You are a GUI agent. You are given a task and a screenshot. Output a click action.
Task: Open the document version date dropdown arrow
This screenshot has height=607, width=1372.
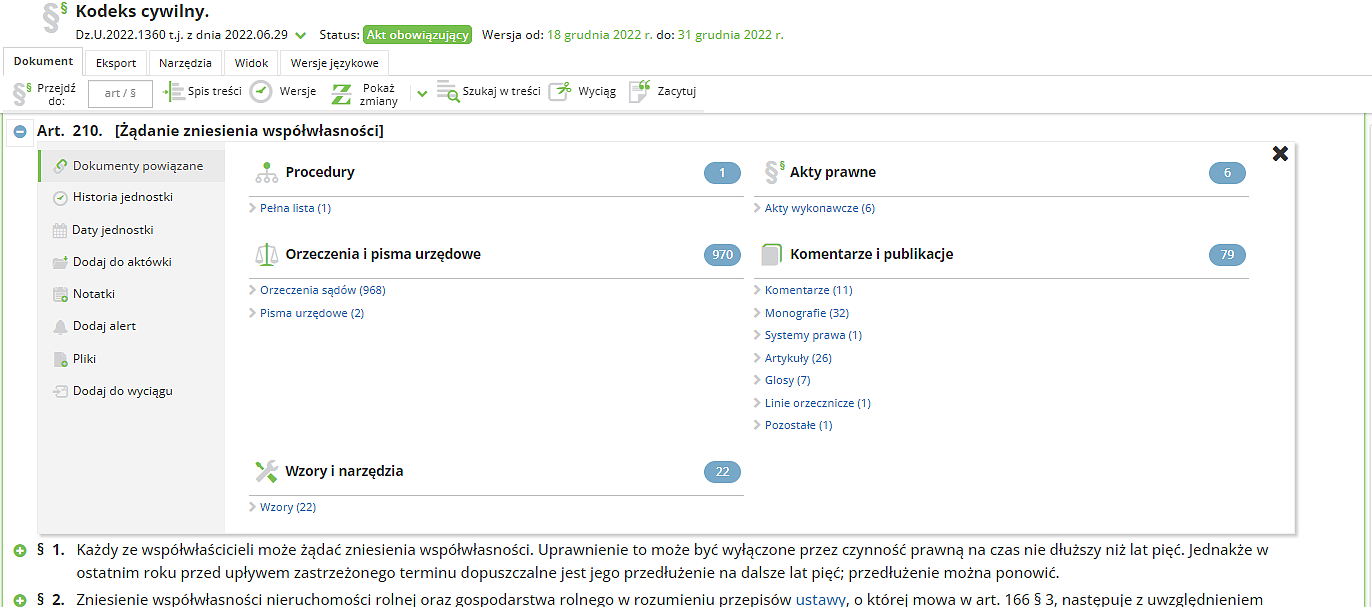(301, 36)
